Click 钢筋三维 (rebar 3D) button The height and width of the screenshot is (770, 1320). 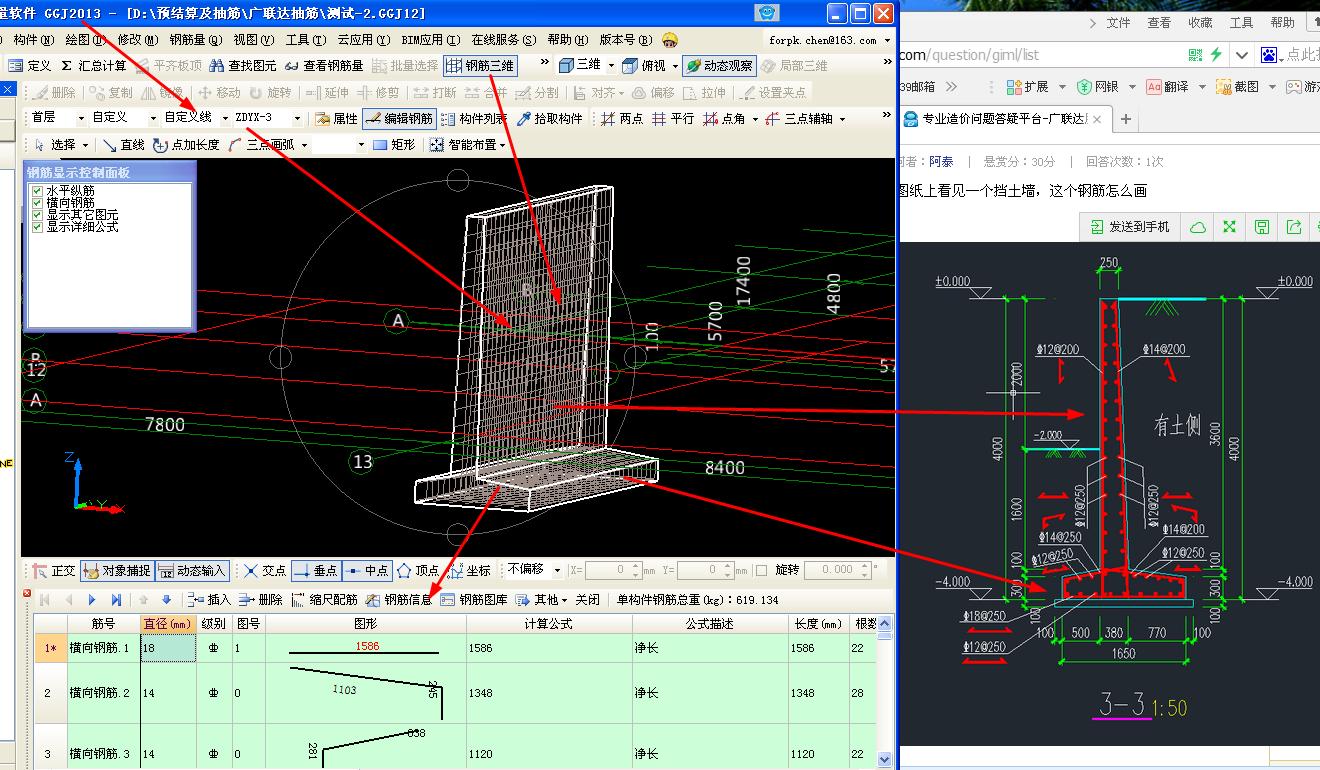coord(480,66)
